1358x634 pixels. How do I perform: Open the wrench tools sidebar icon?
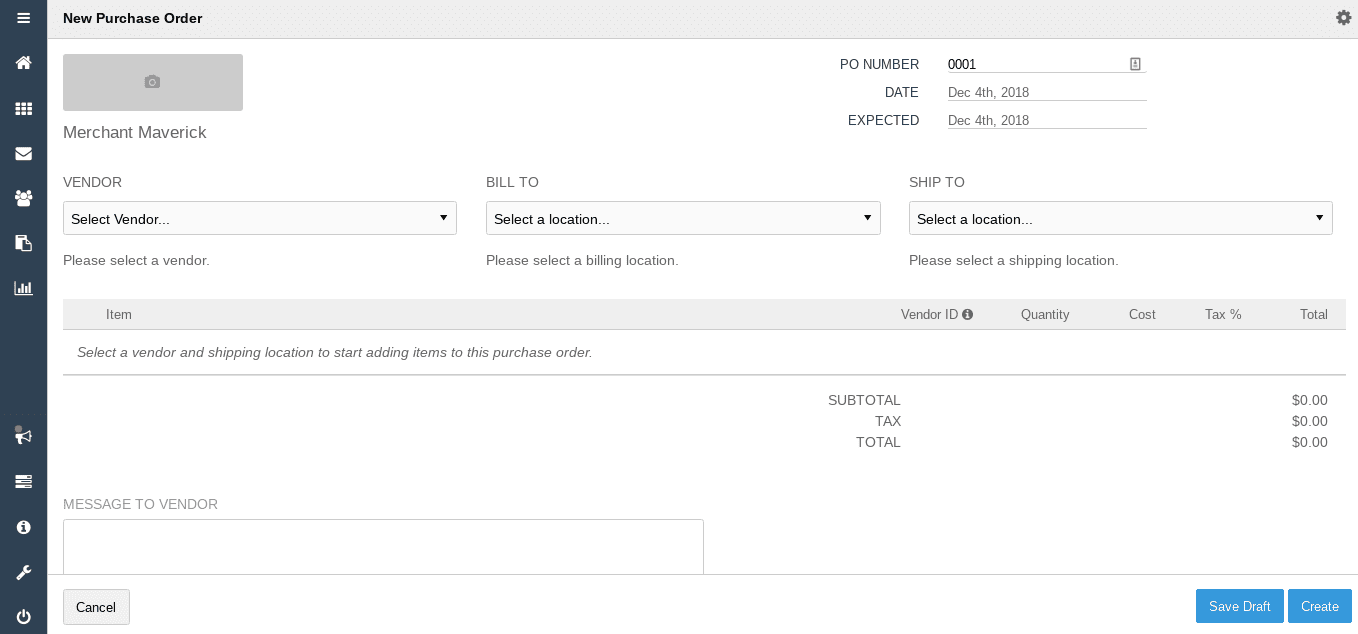(23, 573)
